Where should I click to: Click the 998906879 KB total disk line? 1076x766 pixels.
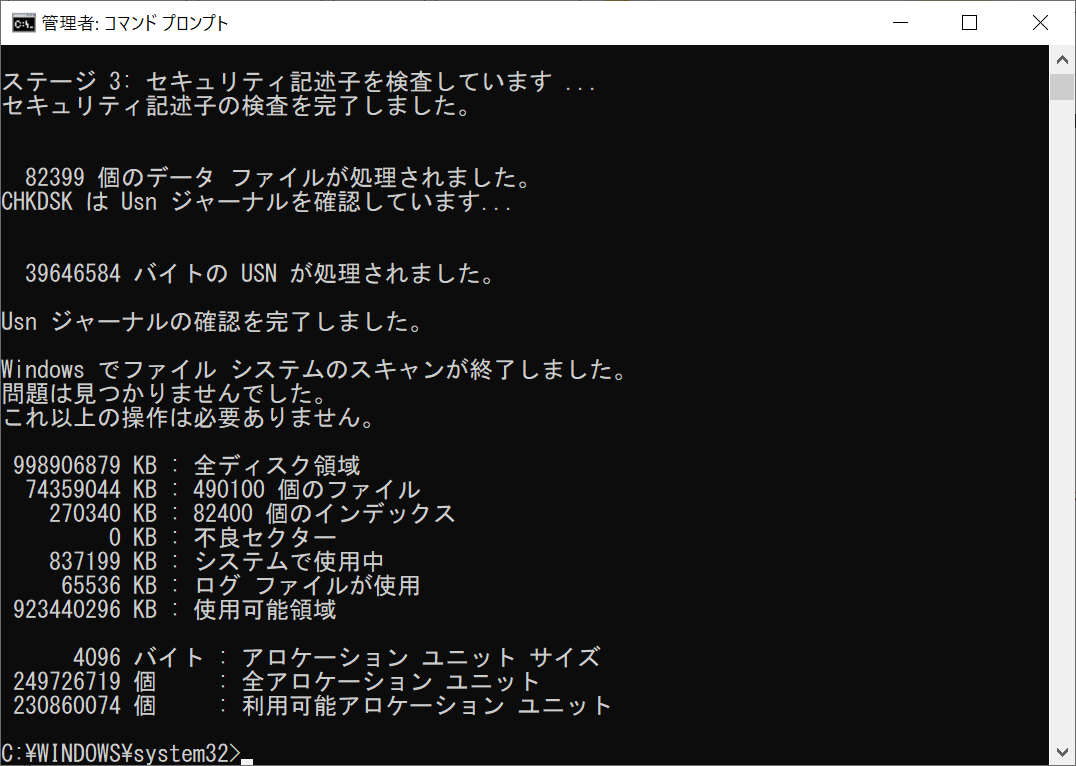(187, 466)
